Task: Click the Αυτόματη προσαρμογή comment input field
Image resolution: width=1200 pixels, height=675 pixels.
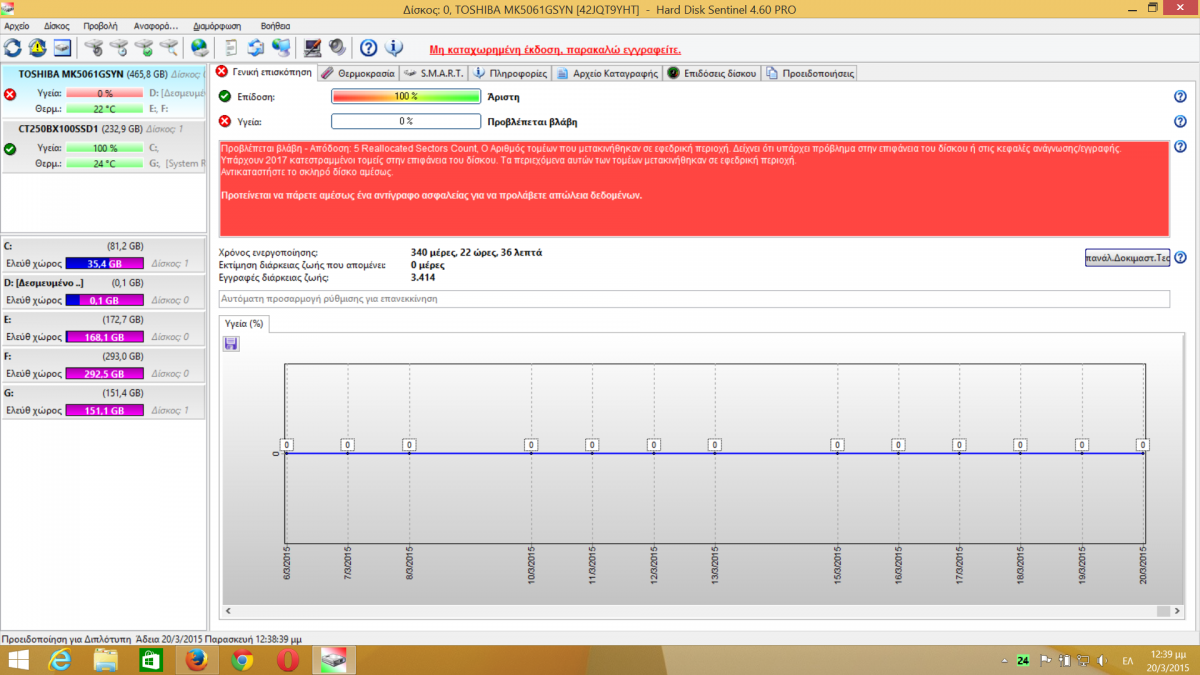Action: click(x=694, y=299)
